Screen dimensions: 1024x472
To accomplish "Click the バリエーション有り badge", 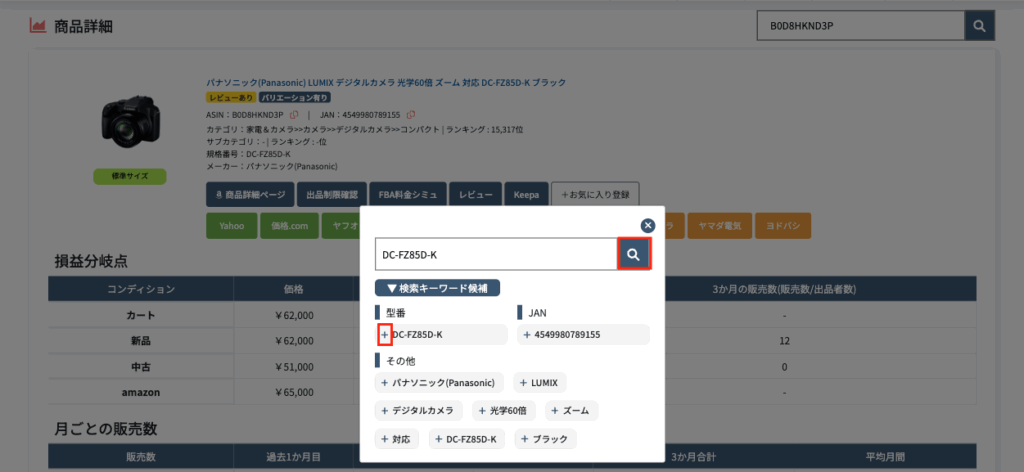I will (295, 98).
